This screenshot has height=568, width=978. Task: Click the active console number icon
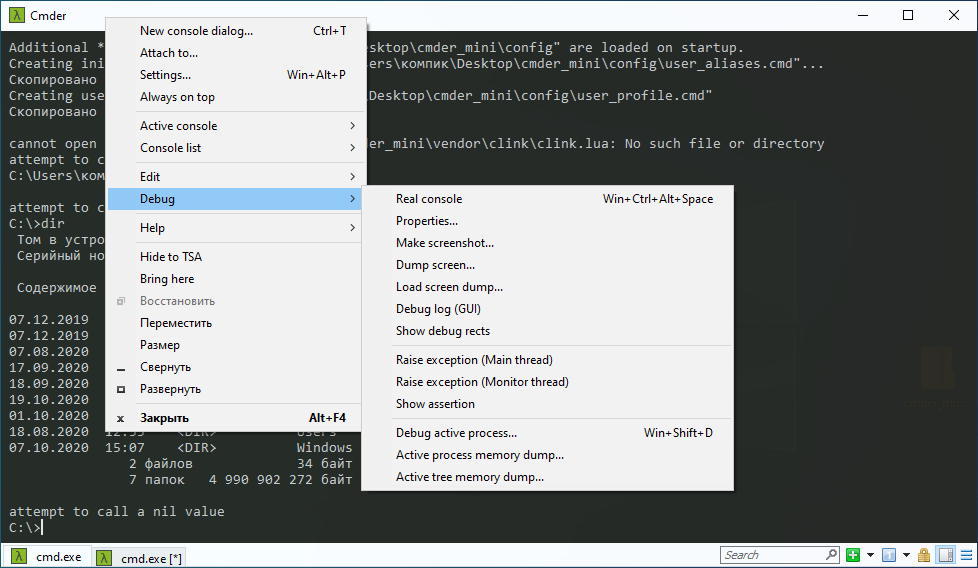click(x=890, y=555)
